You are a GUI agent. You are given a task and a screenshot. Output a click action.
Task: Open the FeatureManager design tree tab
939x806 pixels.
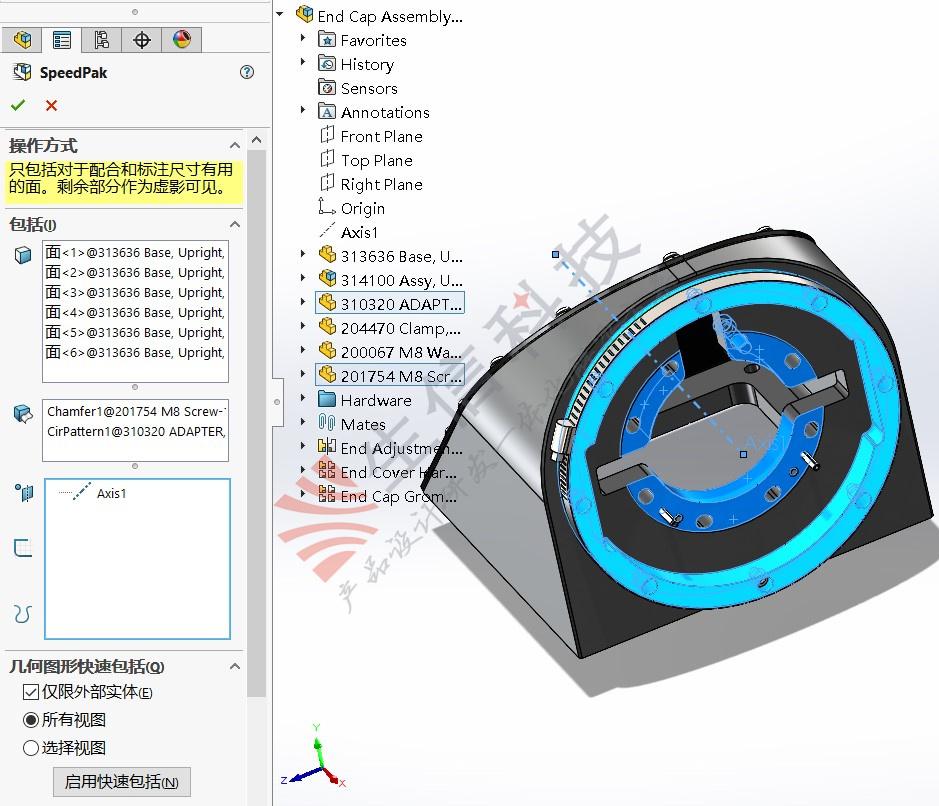(x=22, y=39)
